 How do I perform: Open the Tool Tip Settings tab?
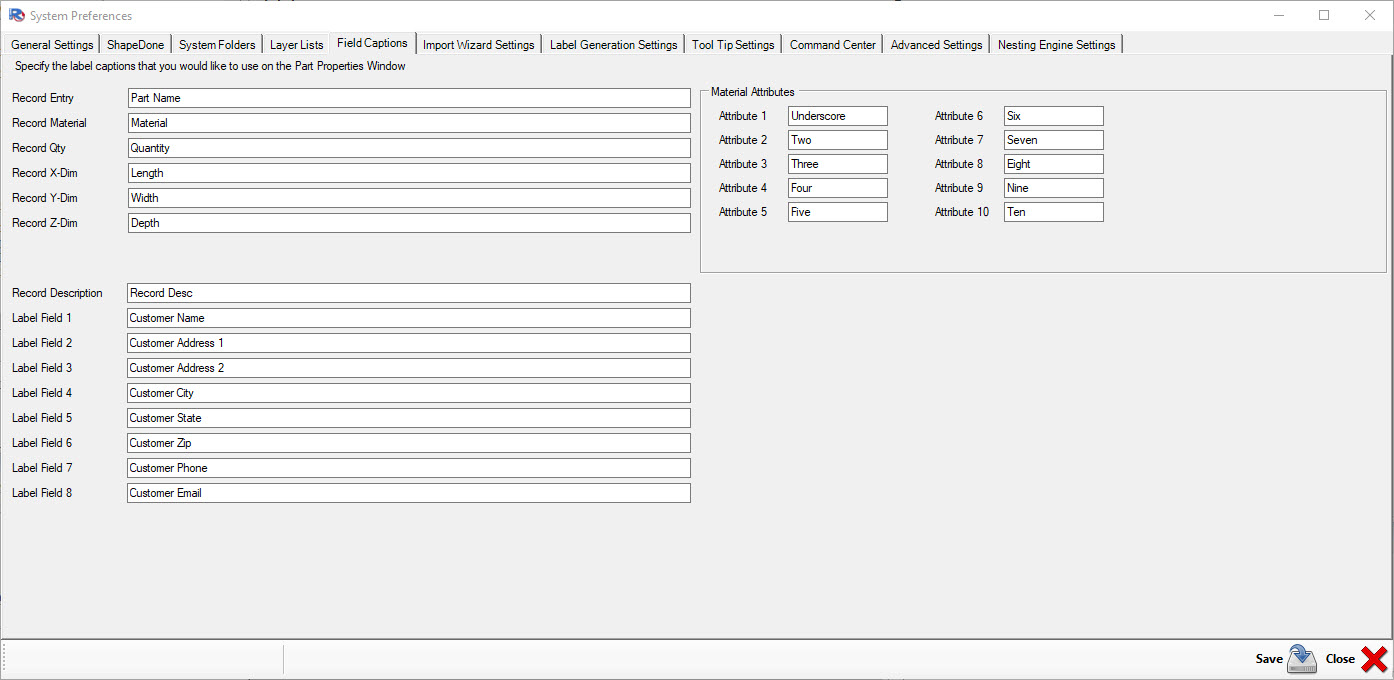coord(733,44)
